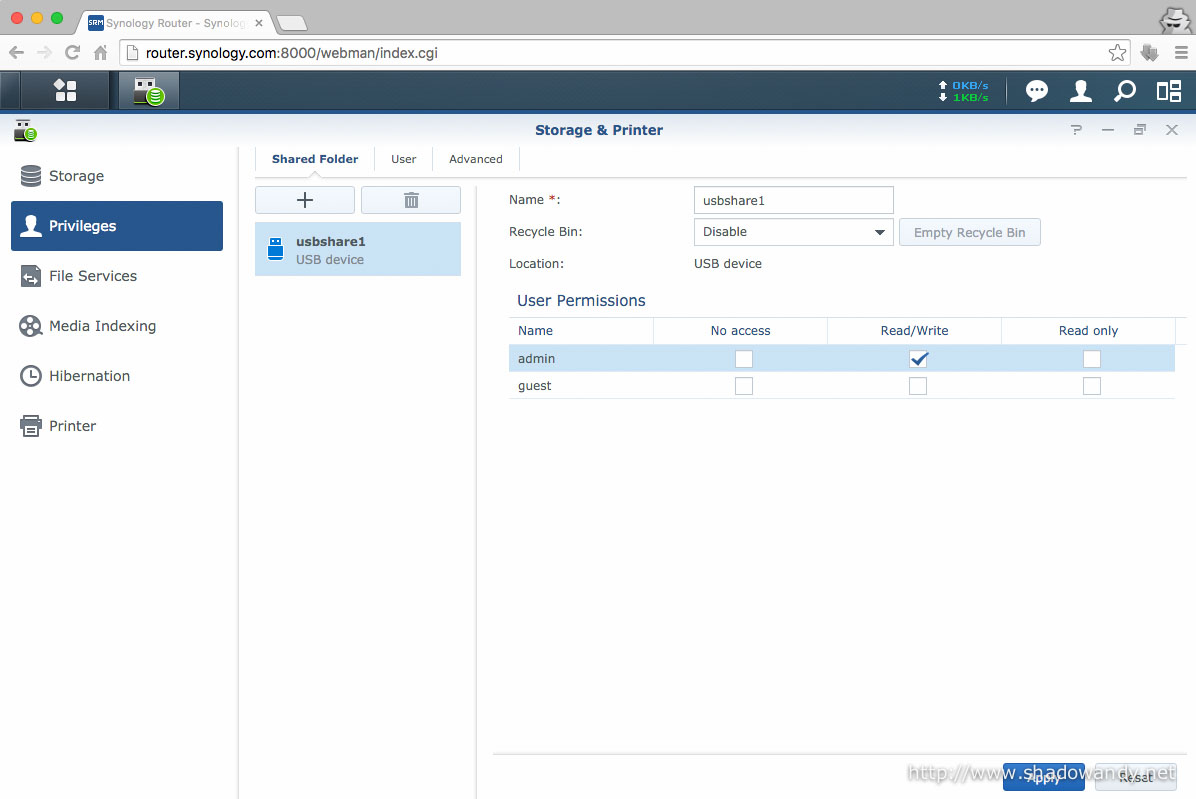Select usbshare1 USB device in folder list
Image resolution: width=1196 pixels, height=799 pixels.
coord(358,250)
